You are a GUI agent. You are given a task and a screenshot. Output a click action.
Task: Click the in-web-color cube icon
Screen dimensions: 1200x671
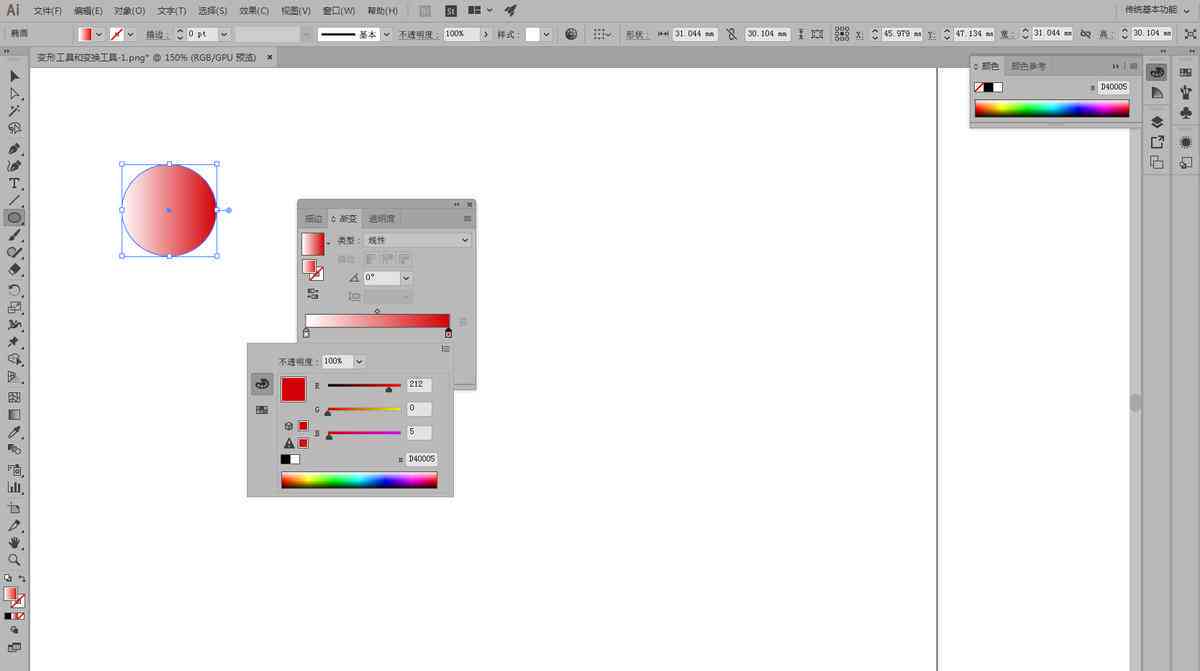point(289,426)
